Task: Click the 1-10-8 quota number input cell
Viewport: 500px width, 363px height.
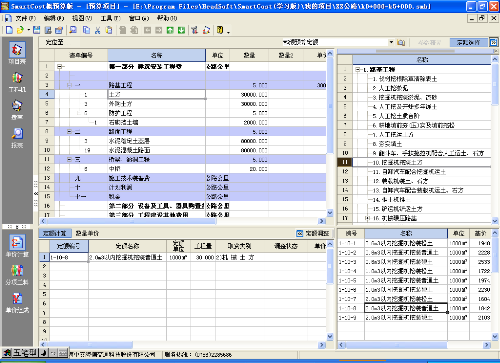Action: (x=69, y=257)
